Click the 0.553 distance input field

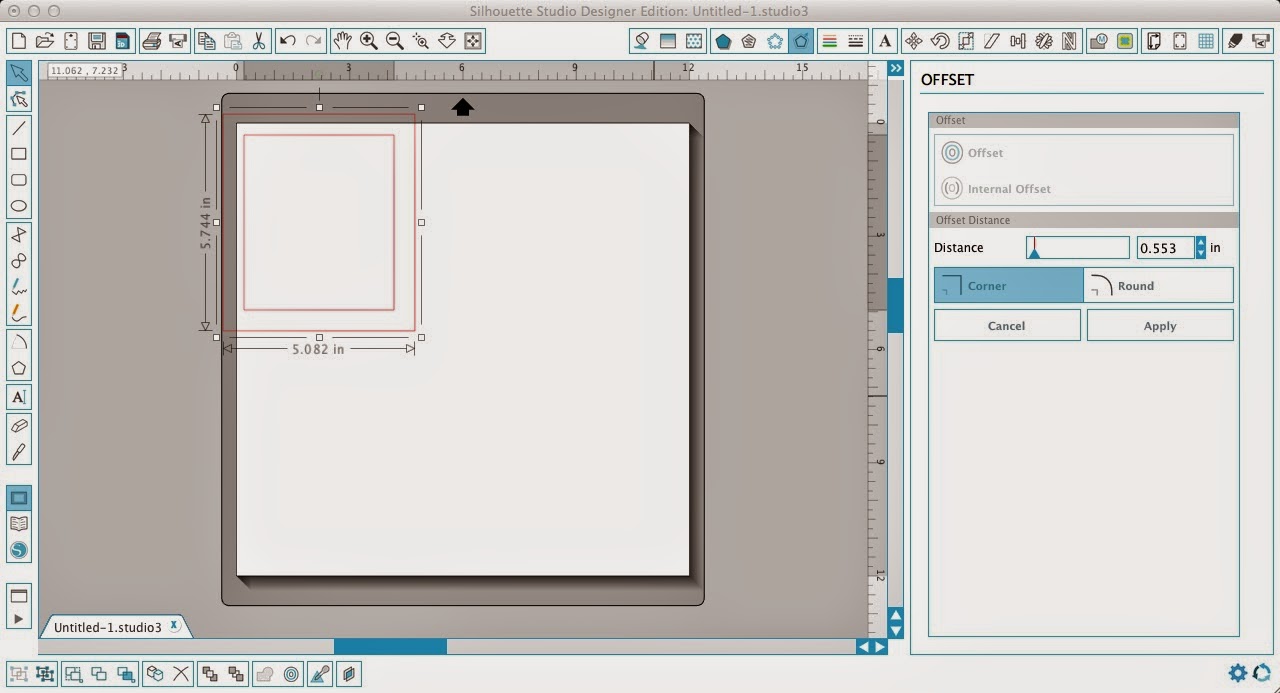pyautogui.click(x=1165, y=247)
